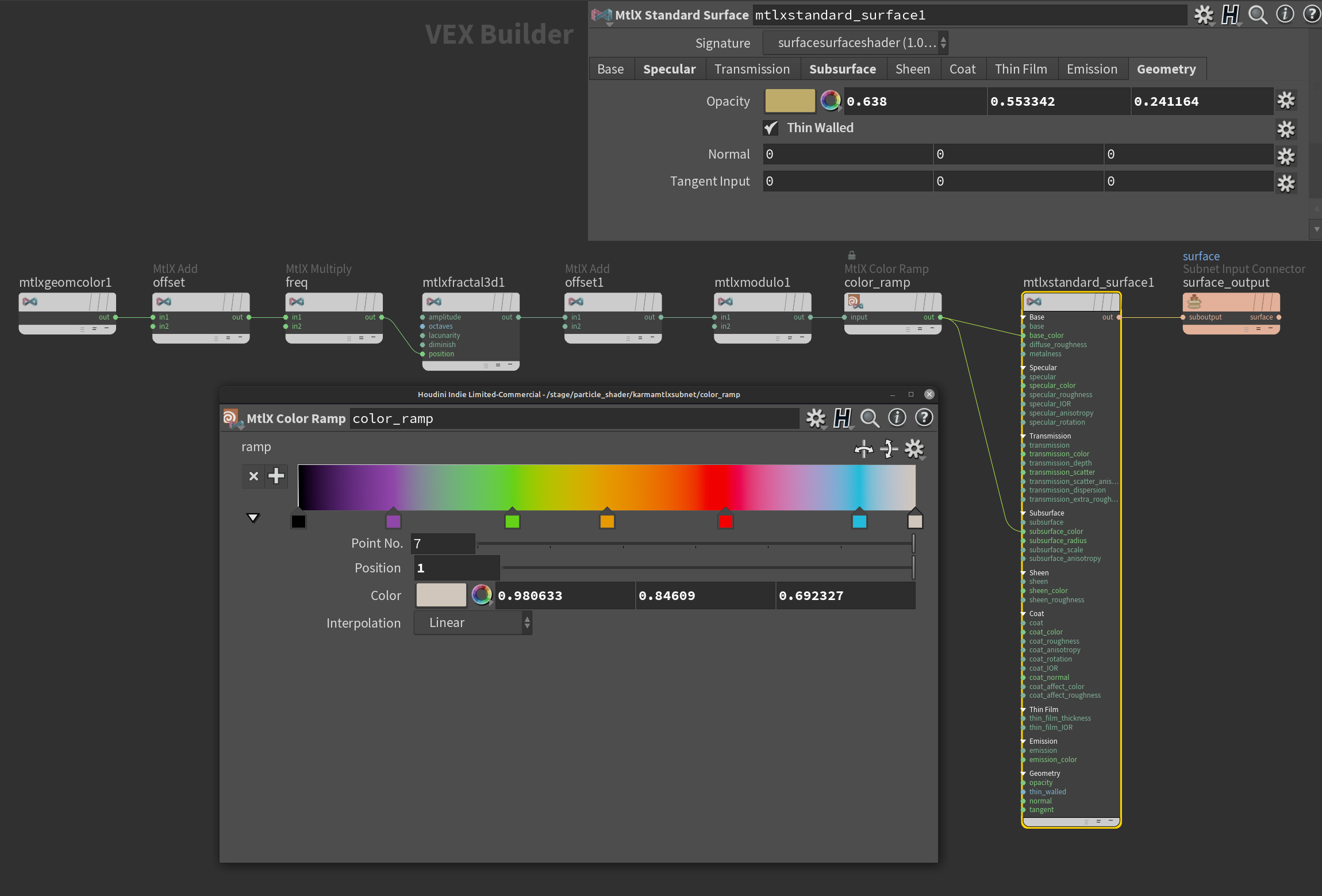The height and width of the screenshot is (896, 1322).
Task: Toggle the Thin Walled checkbox
Action: tap(771, 128)
